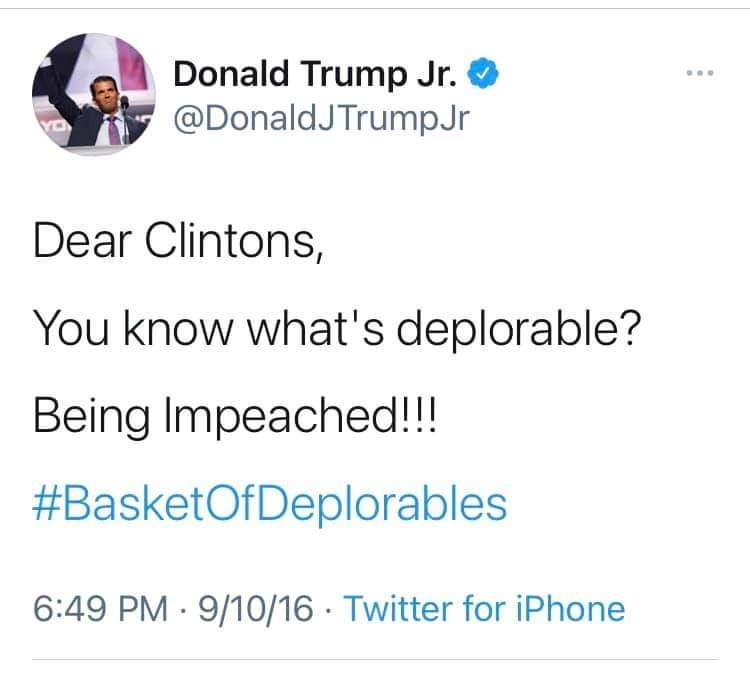Open Donald Trump Jr.'s profile picture
The width and height of the screenshot is (750, 692).
(94, 94)
